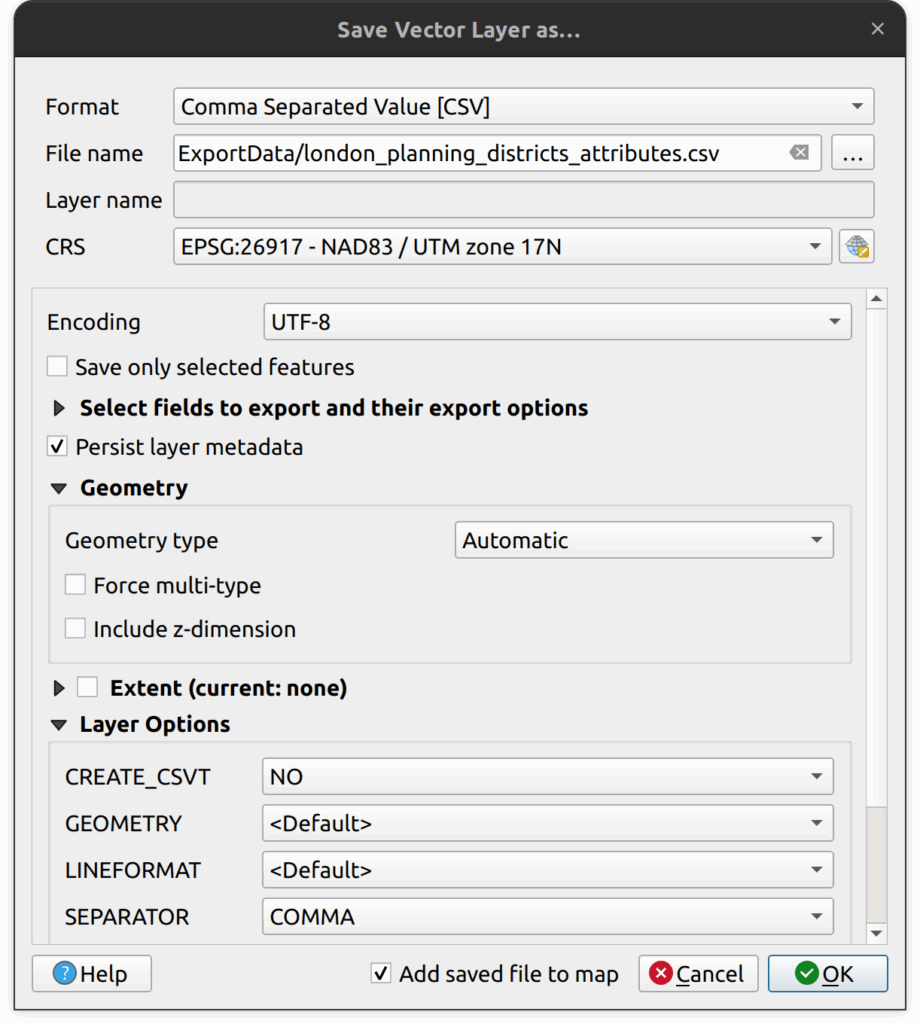This screenshot has width=920, height=1024.
Task: Uncheck Add saved file to map
Action: pos(381,974)
